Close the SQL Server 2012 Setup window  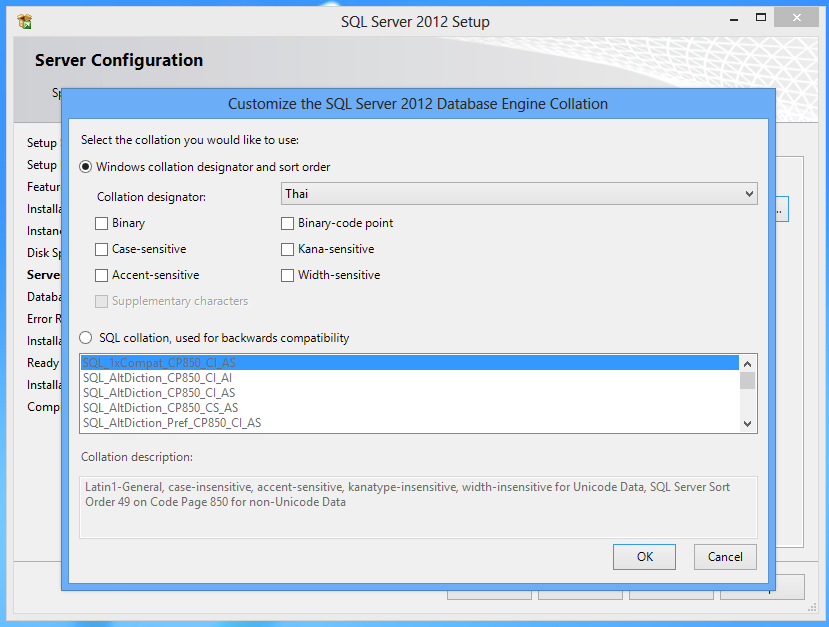pos(796,17)
